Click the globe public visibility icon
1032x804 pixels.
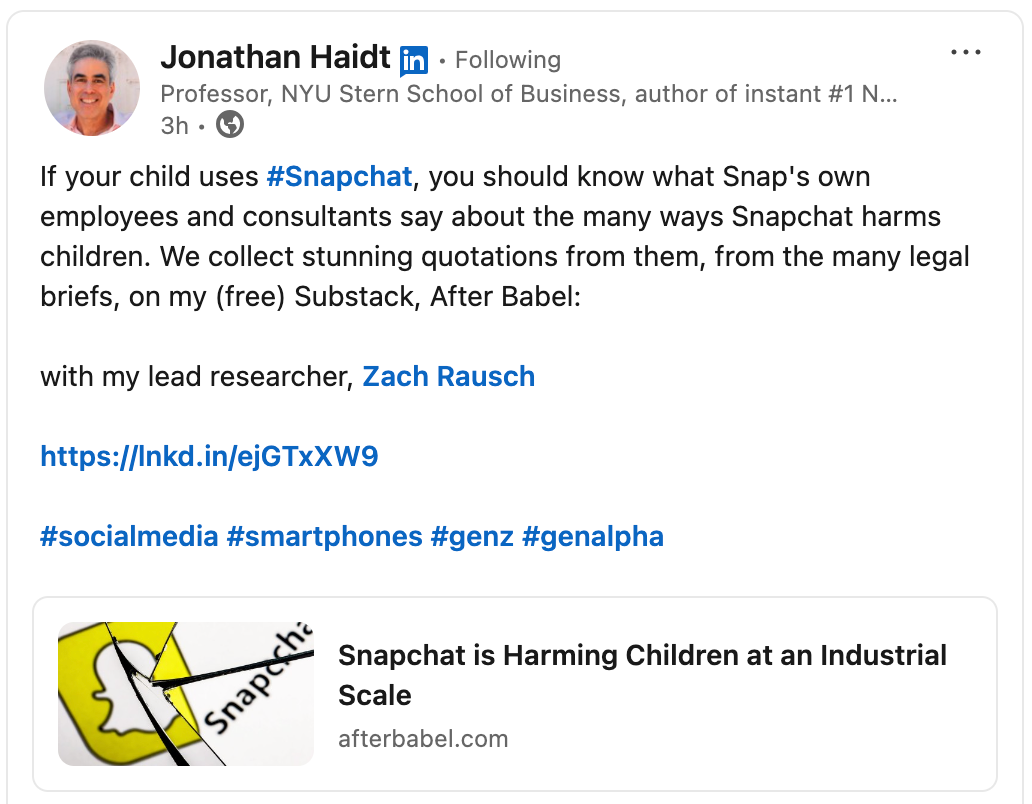230,124
